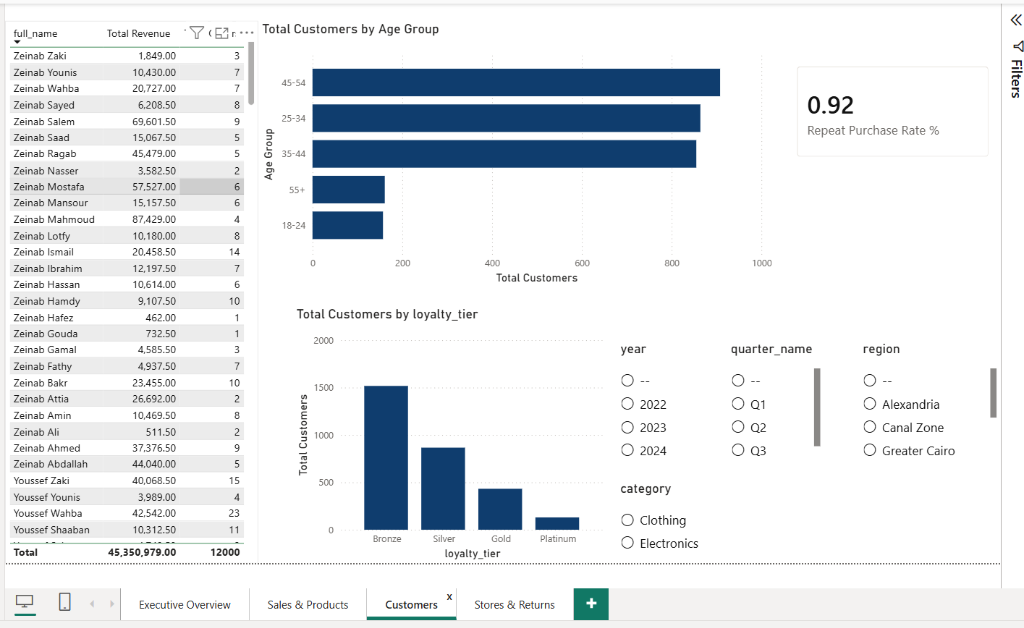This screenshot has height=628, width=1024.
Task: Select year 2023 in slicer
Action: pos(628,427)
